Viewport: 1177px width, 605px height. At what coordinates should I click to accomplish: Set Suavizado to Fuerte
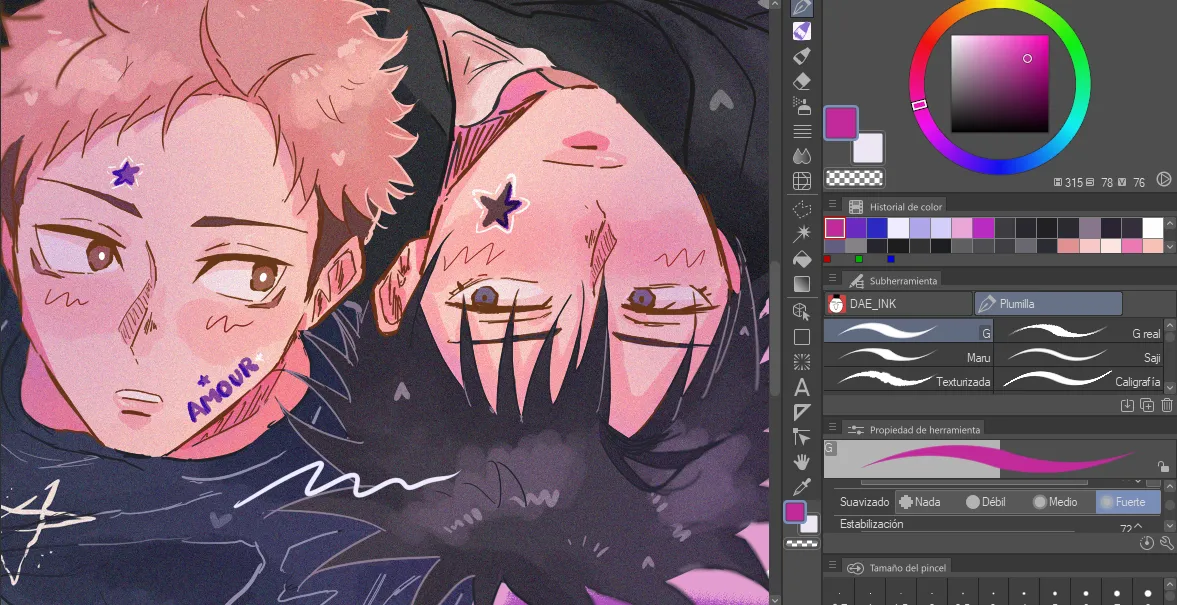(x=1127, y=502)
